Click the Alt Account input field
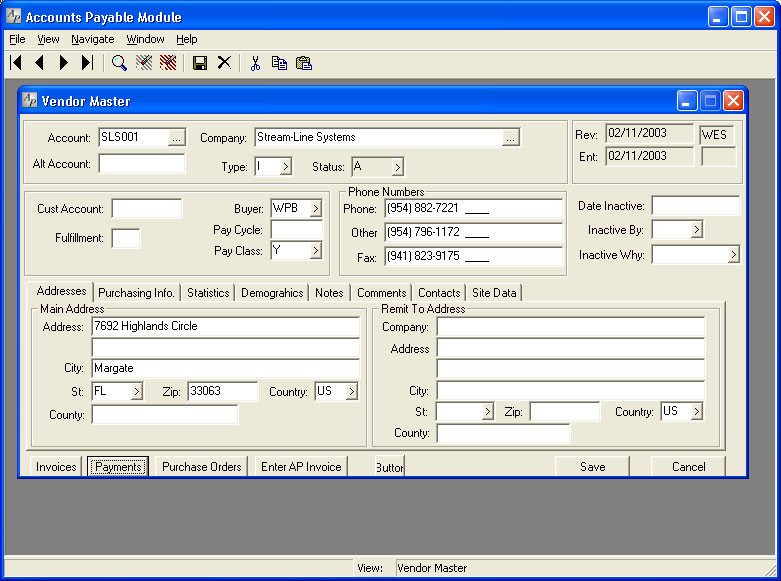 (141, 164)
